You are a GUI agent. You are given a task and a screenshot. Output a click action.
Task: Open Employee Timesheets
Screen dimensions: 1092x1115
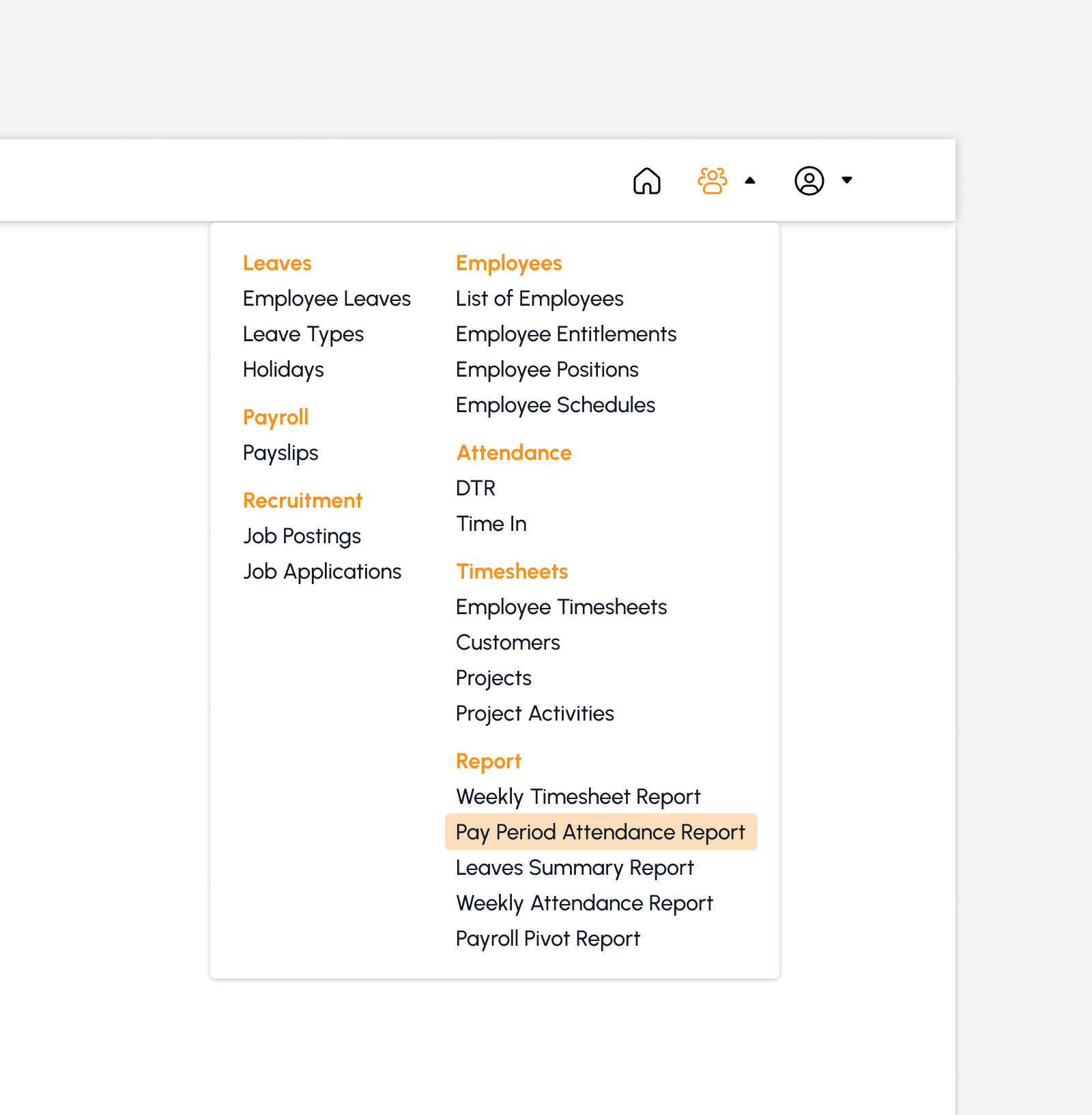point(561,607)
